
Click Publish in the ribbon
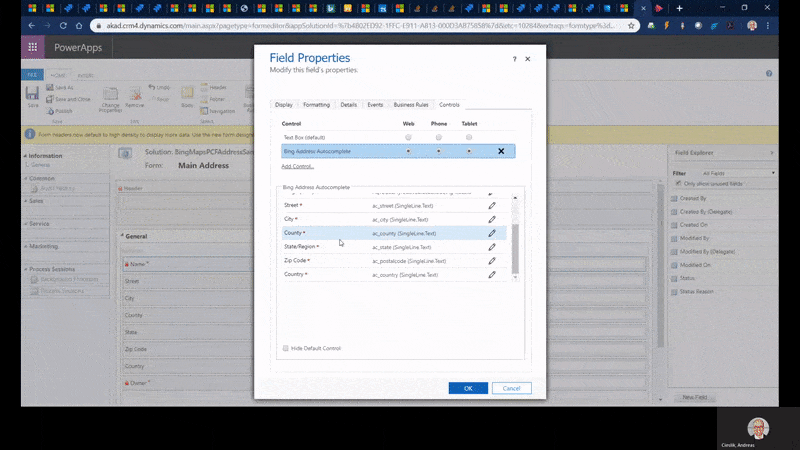(x=59, y=111)
